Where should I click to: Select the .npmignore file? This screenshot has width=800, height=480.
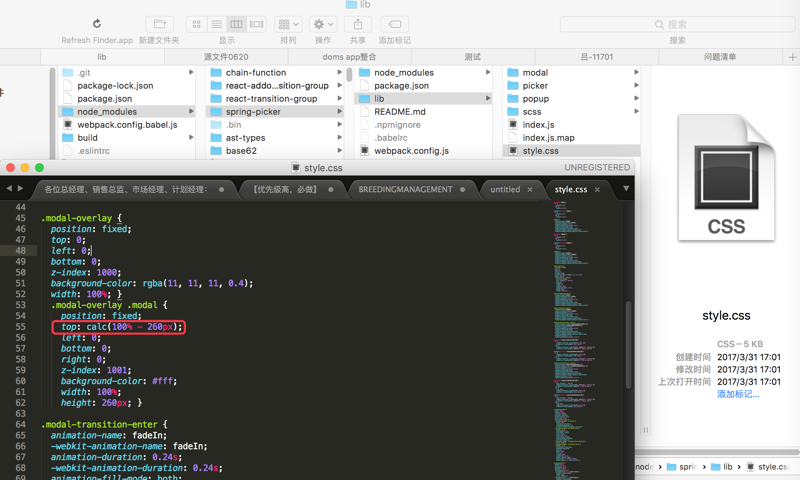[x=423, y=124]
